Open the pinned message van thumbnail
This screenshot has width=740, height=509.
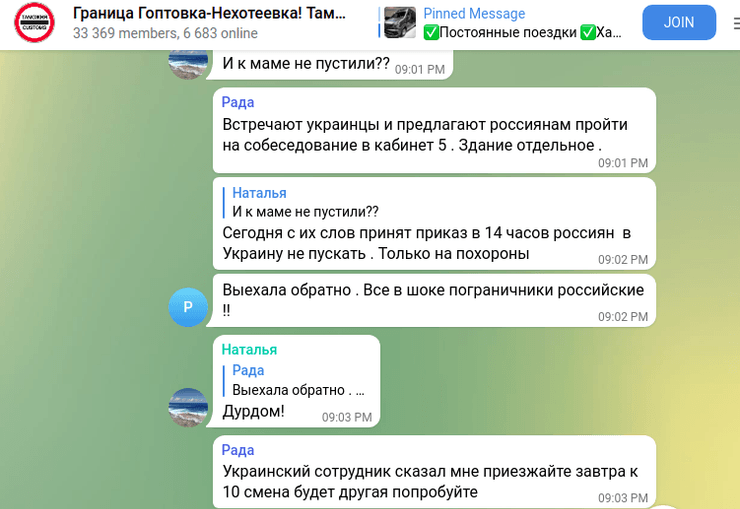pyautogui.click(x=400, y=23)
